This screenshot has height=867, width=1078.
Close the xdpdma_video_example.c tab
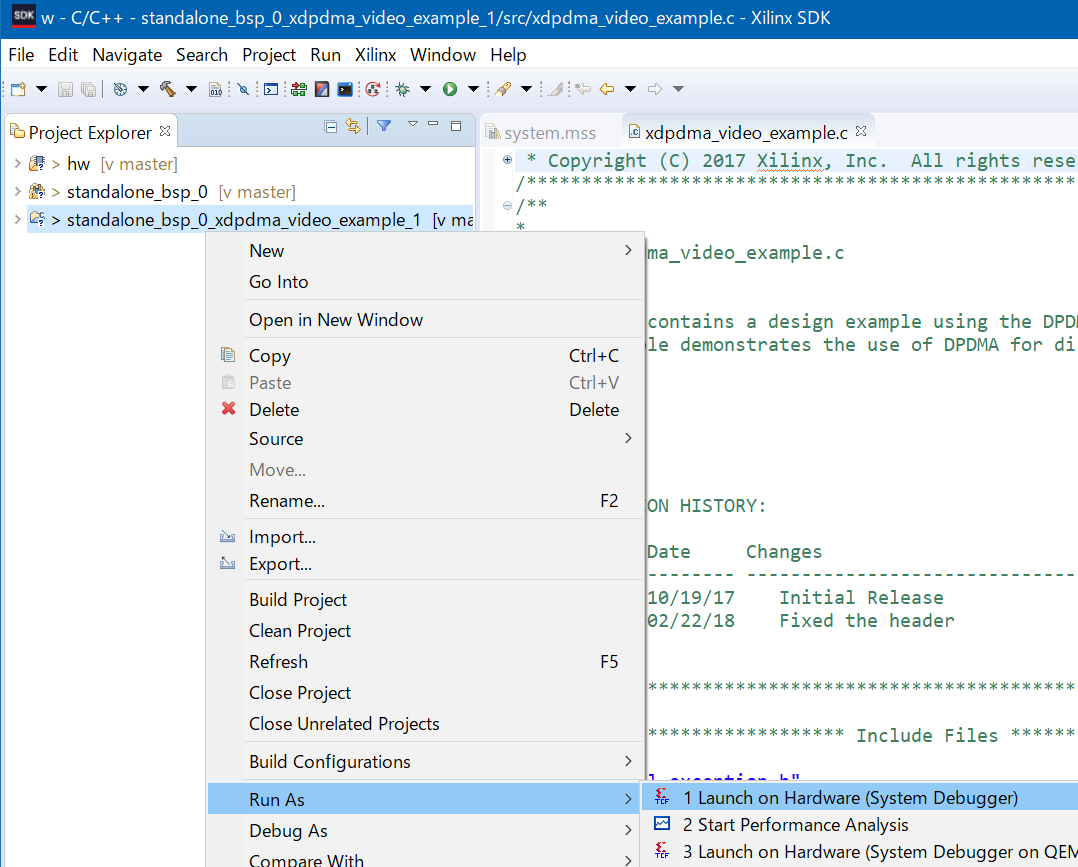(861, 131)
